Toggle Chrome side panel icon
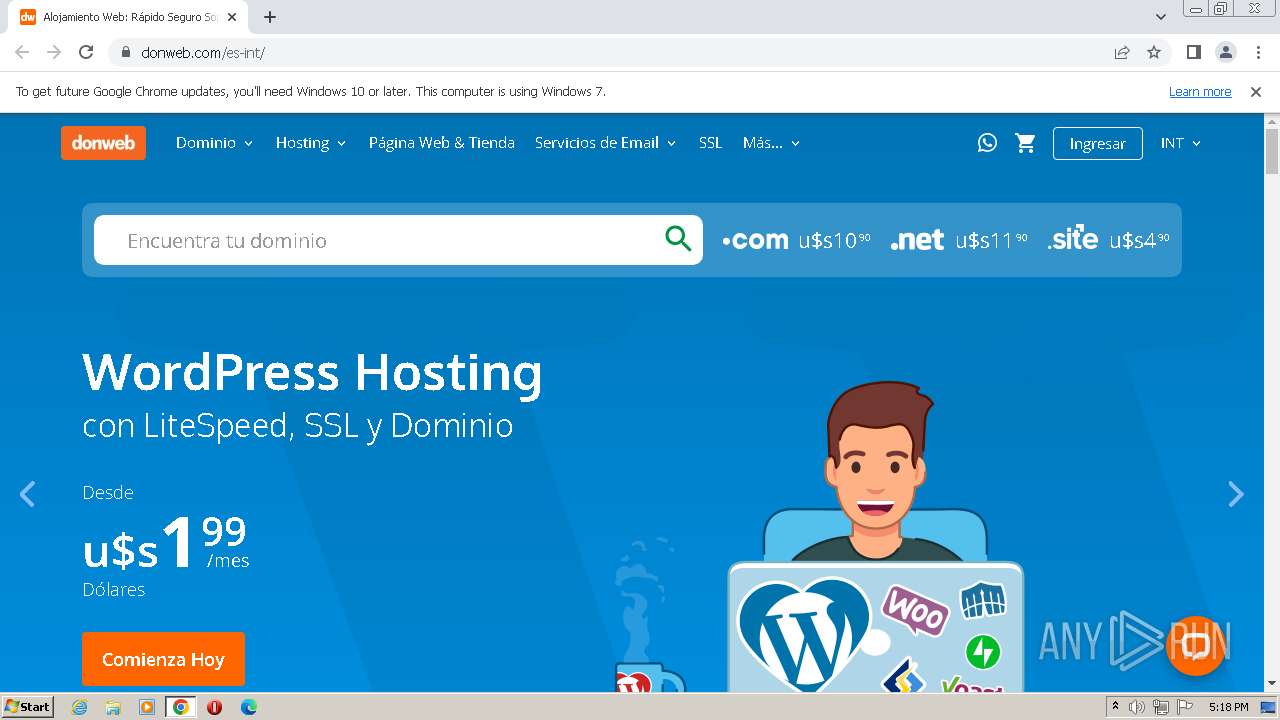Viewport: 1280px width, 720px height. pyautogui.click(x=1193, y=52)
